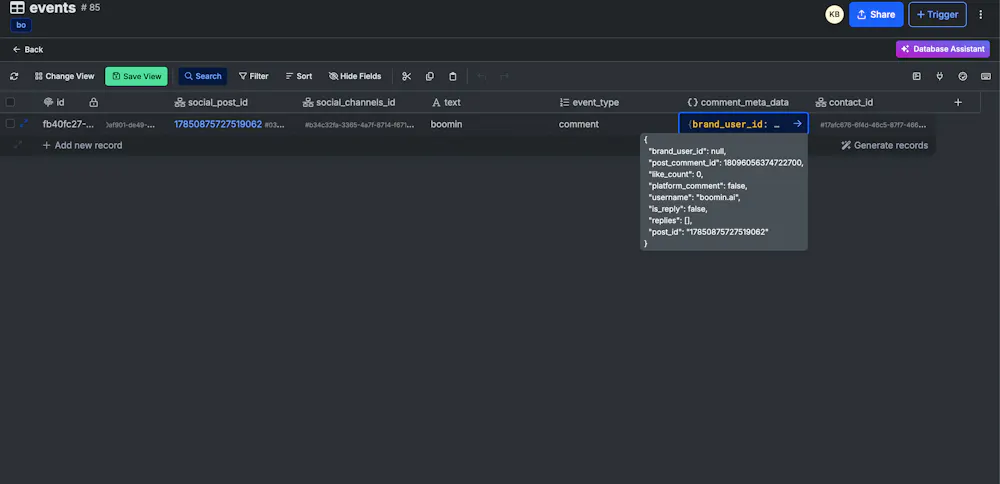Select the social_channels_id cell #b34c32fa
Image resolution: width=1000 pixels, height=484 pixels.
(x=360, y=125)
